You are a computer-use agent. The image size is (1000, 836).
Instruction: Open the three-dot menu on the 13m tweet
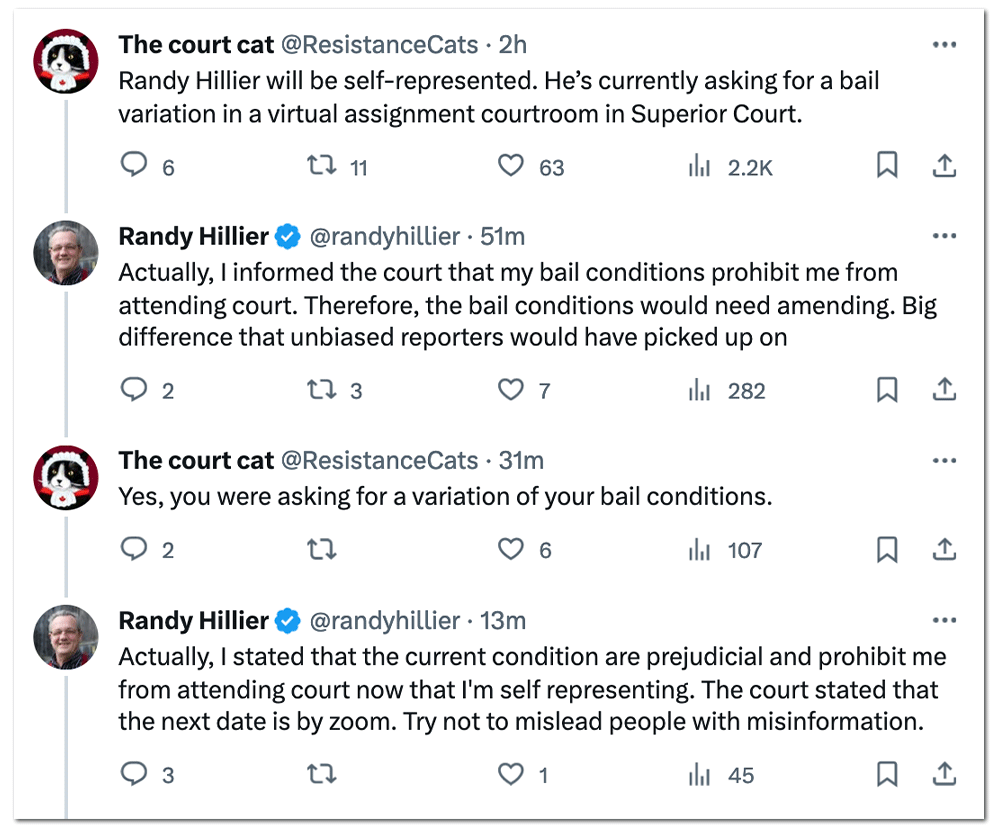tap(944, 620)
